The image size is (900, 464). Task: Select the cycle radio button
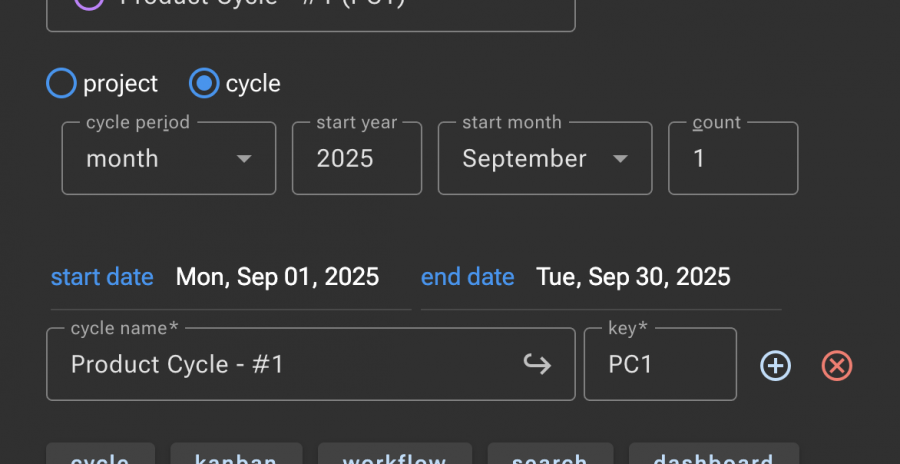click(204, 84)
